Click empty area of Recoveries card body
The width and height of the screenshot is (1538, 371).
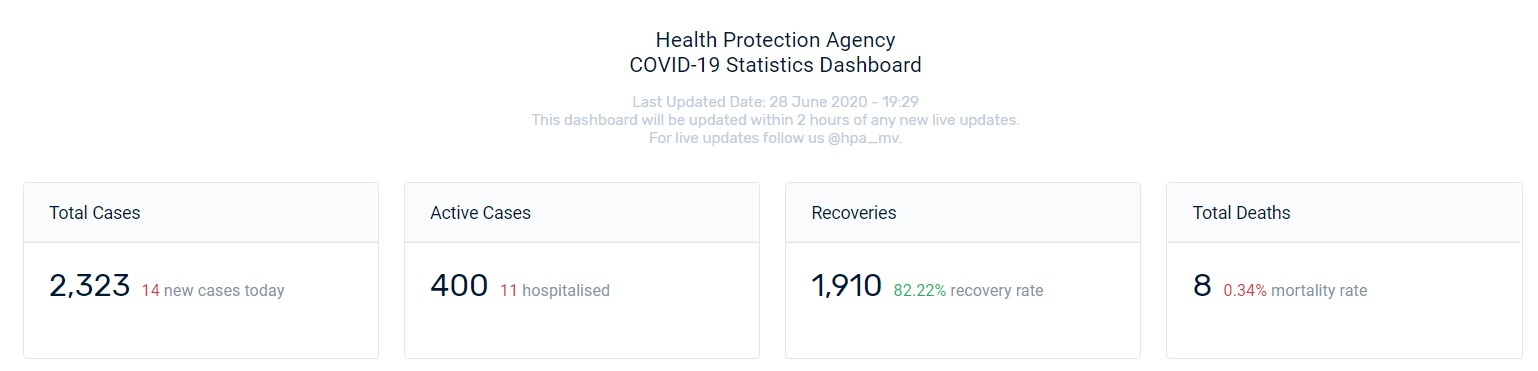pos(963,330)
